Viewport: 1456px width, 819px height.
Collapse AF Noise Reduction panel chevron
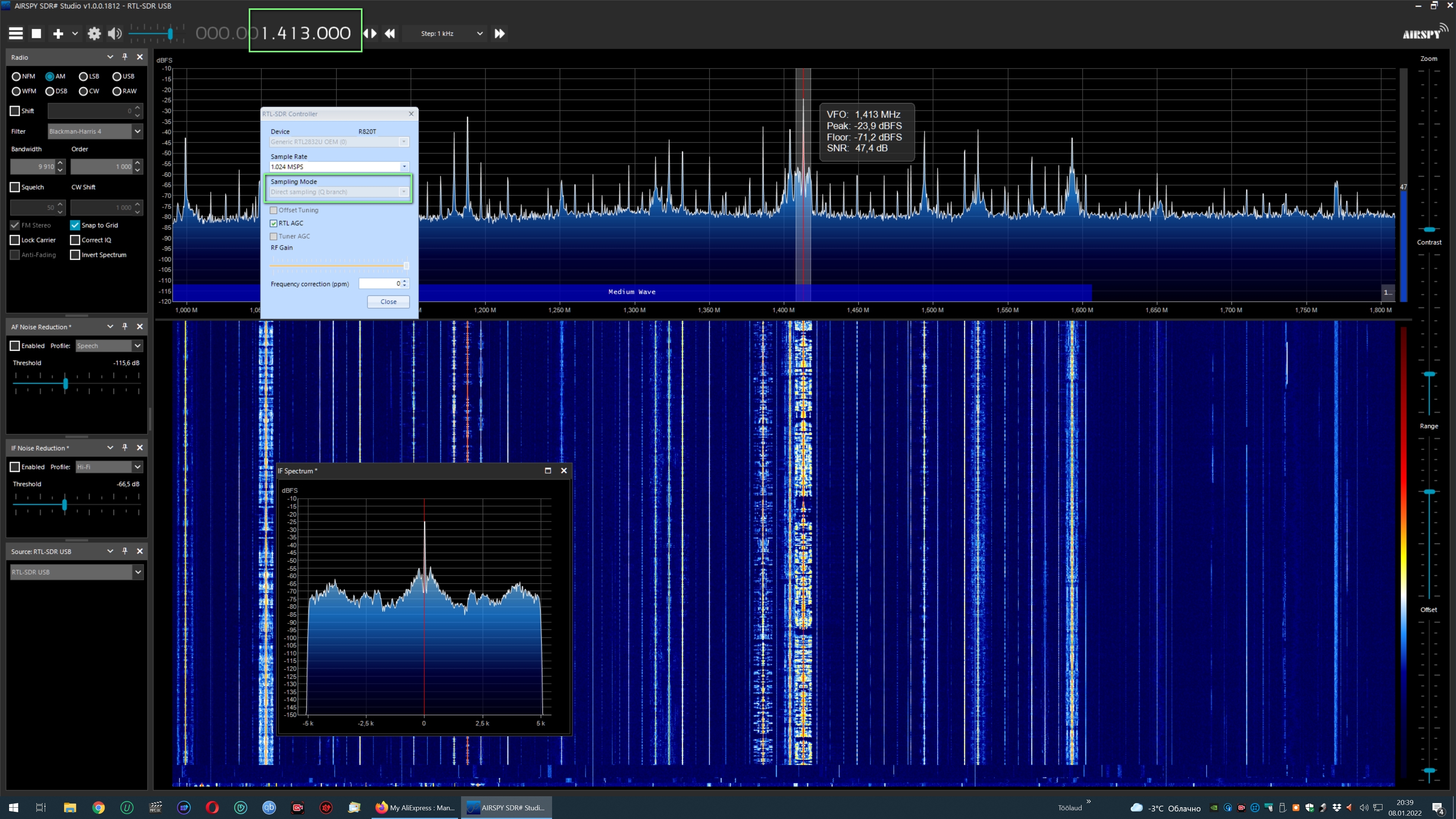110,327
